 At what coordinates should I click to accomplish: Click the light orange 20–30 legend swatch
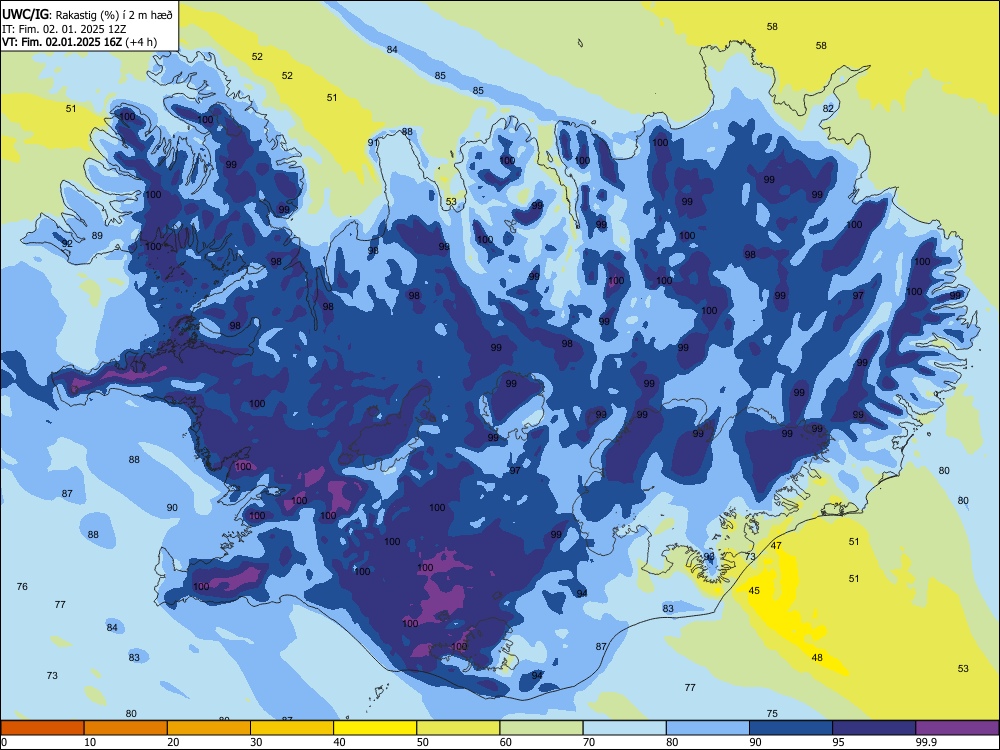[x=209, y=728]
